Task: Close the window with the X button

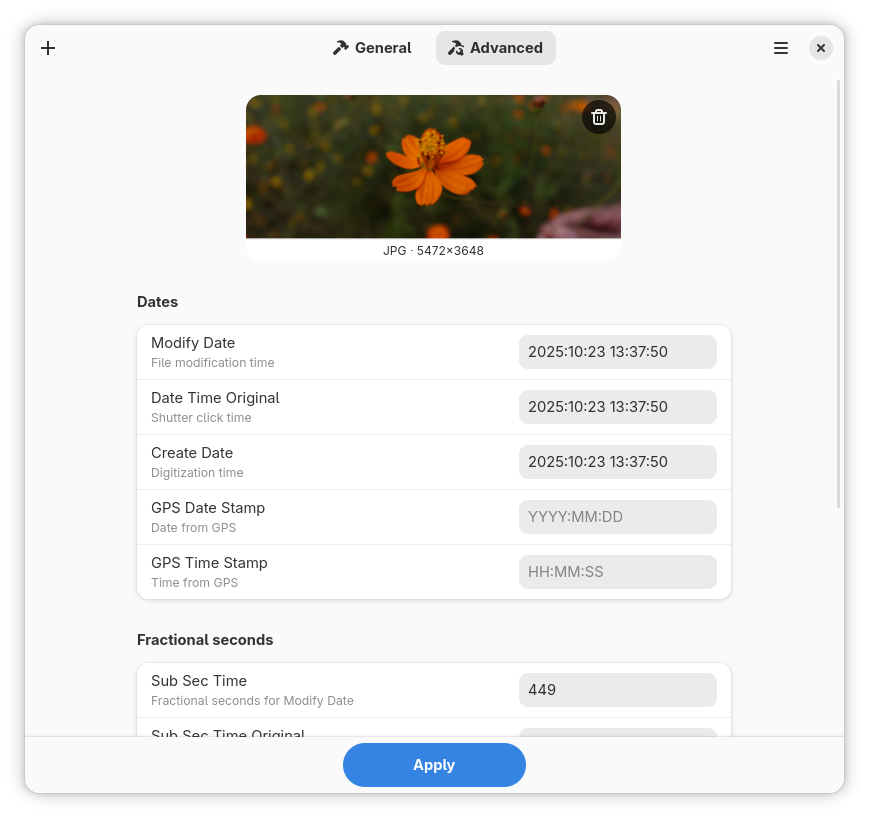Action: click(821, 48)
